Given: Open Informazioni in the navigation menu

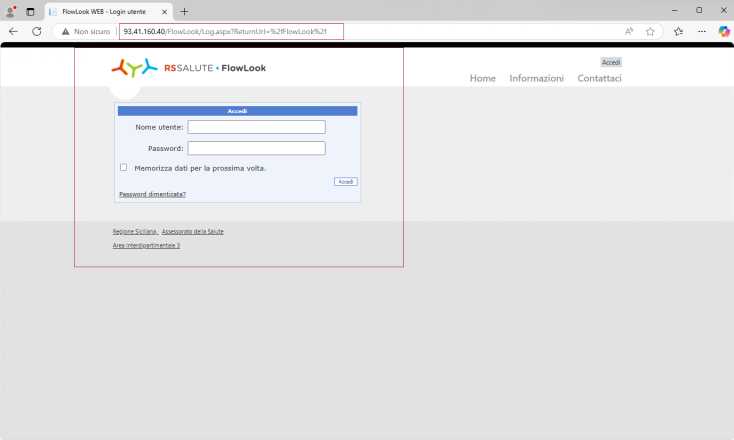Looking at the screenshot, I should [536, 78].
